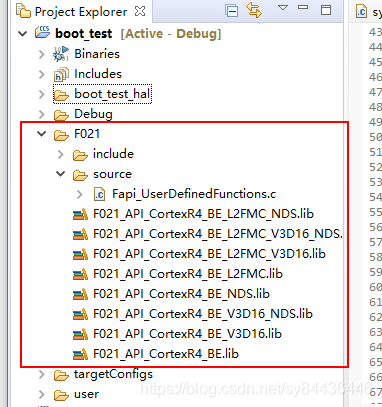Image resolution: width=382 pixels, height=407 pixels.
Task: Collapse All in Project Explorer toolbar
Action: [231, 11]
